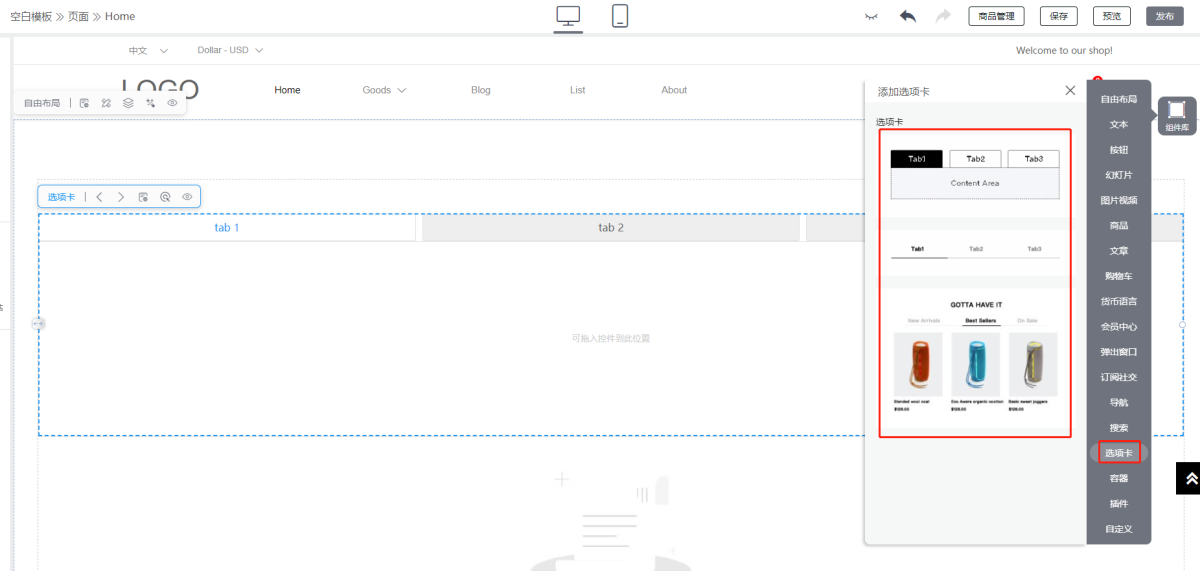The width and height of the screenshot is (1200, 571).
Task: Toggle visibility eye in 选项卡 toolbar
Action: point(187,197)
